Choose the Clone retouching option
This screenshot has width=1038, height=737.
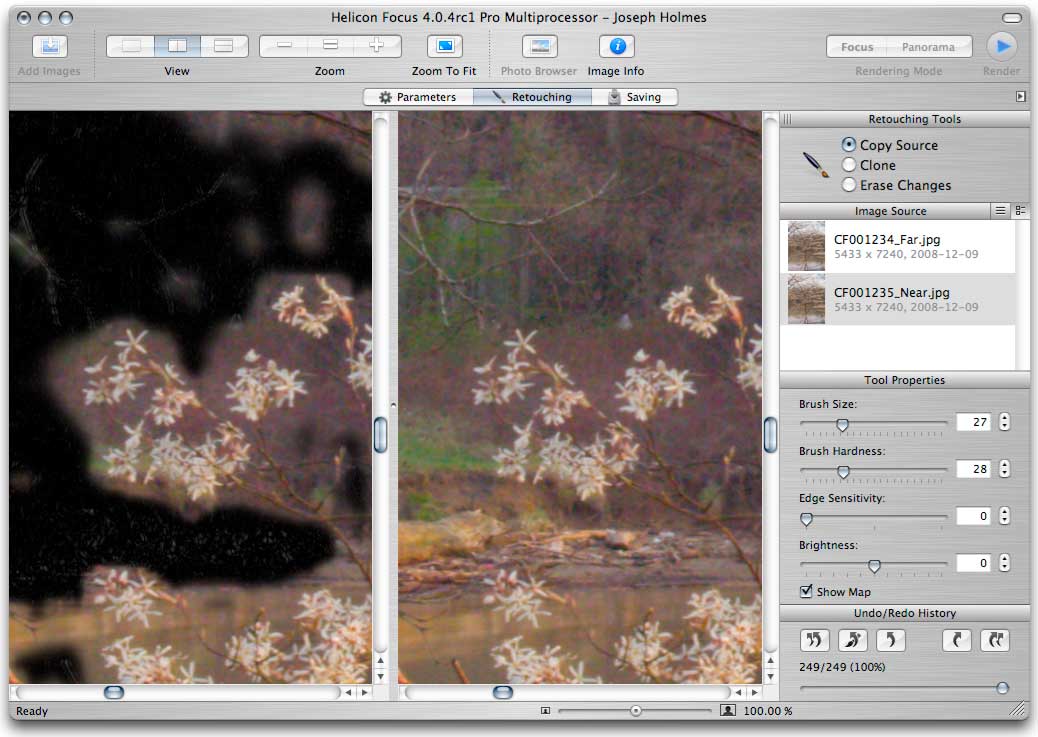(849, 165)
